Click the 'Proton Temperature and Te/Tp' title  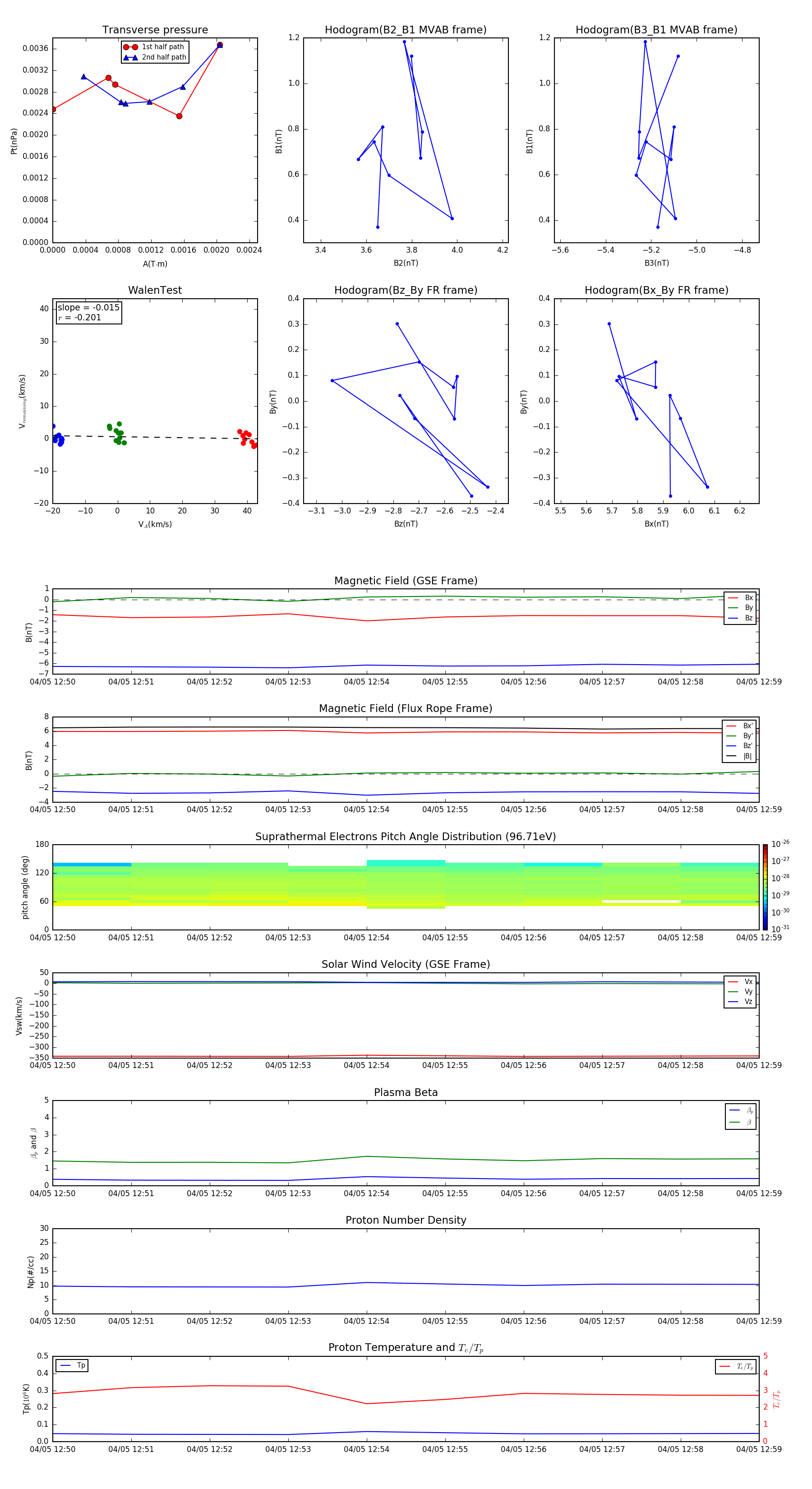point(406,1347)
